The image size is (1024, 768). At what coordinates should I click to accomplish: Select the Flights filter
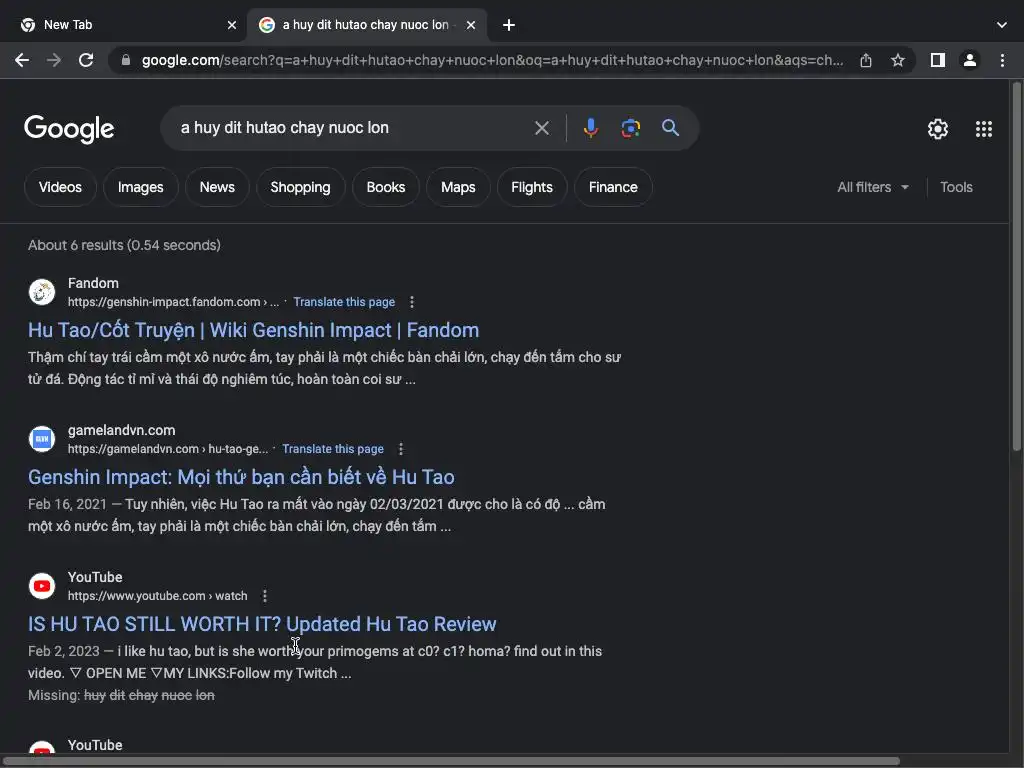(532, 187)
